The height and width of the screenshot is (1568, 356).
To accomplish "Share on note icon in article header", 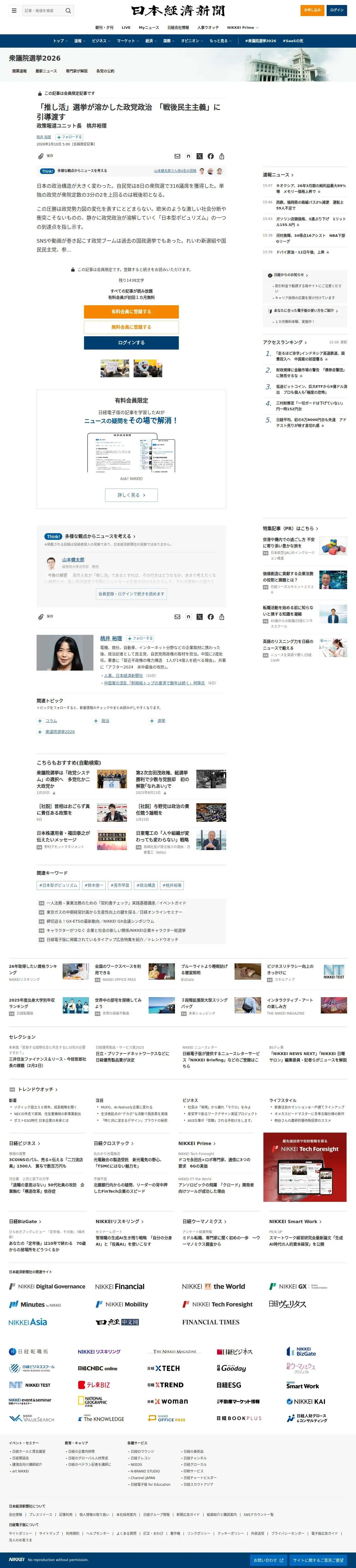I will point(188,156).
